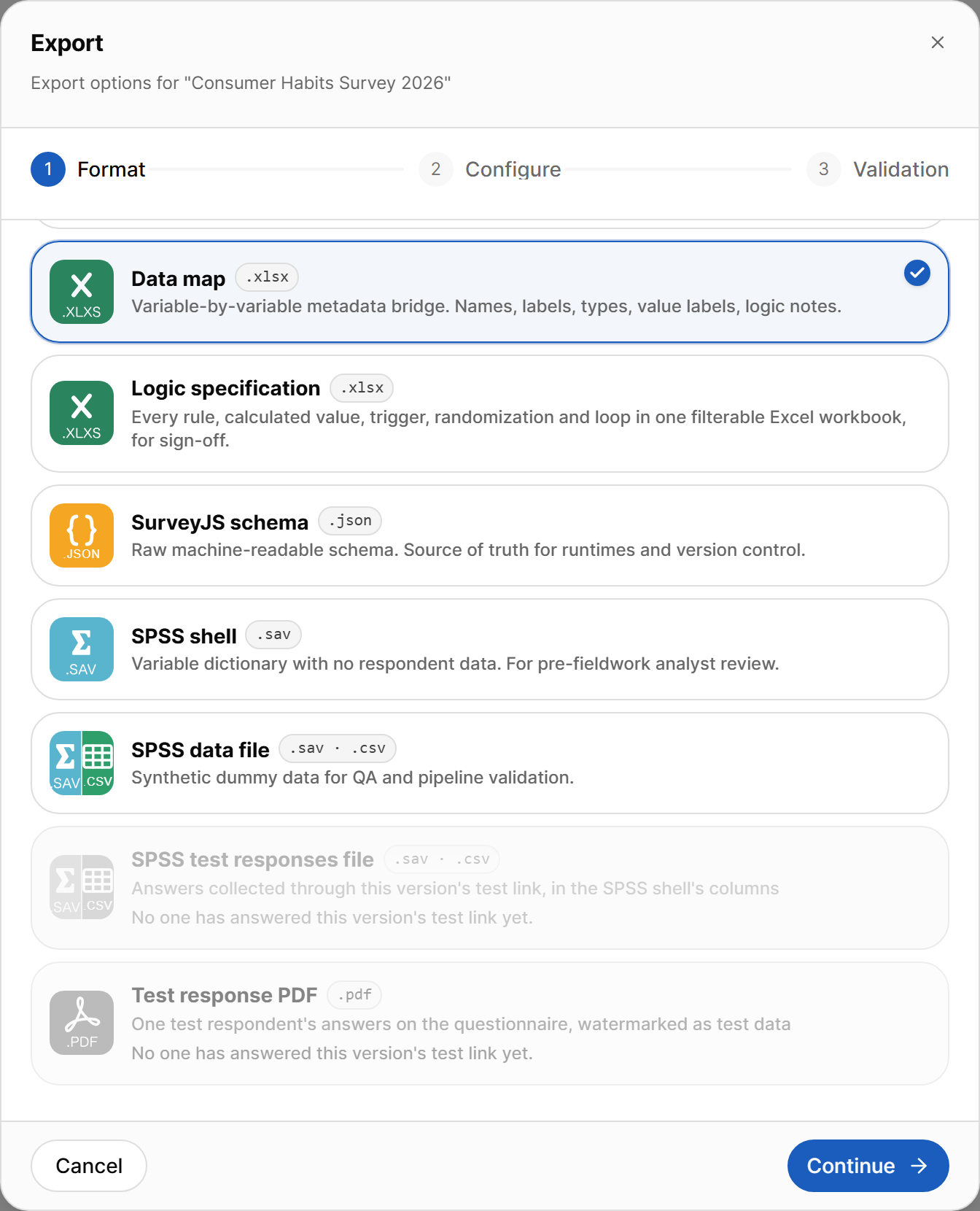Cancel the export
The width and height of the screenshot is (980, 1211).
89,1166
